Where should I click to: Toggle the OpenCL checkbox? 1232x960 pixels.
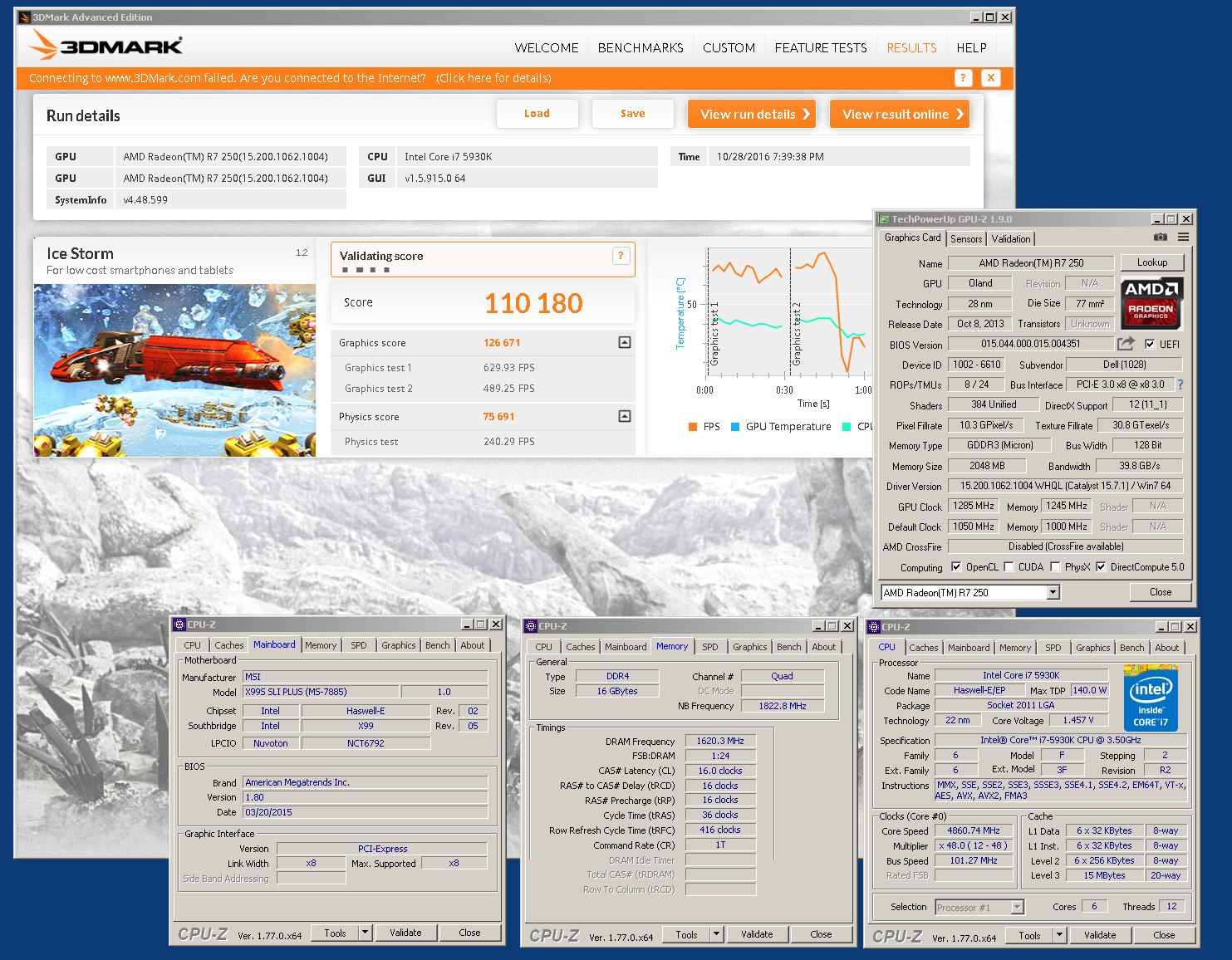click(956, 567)
